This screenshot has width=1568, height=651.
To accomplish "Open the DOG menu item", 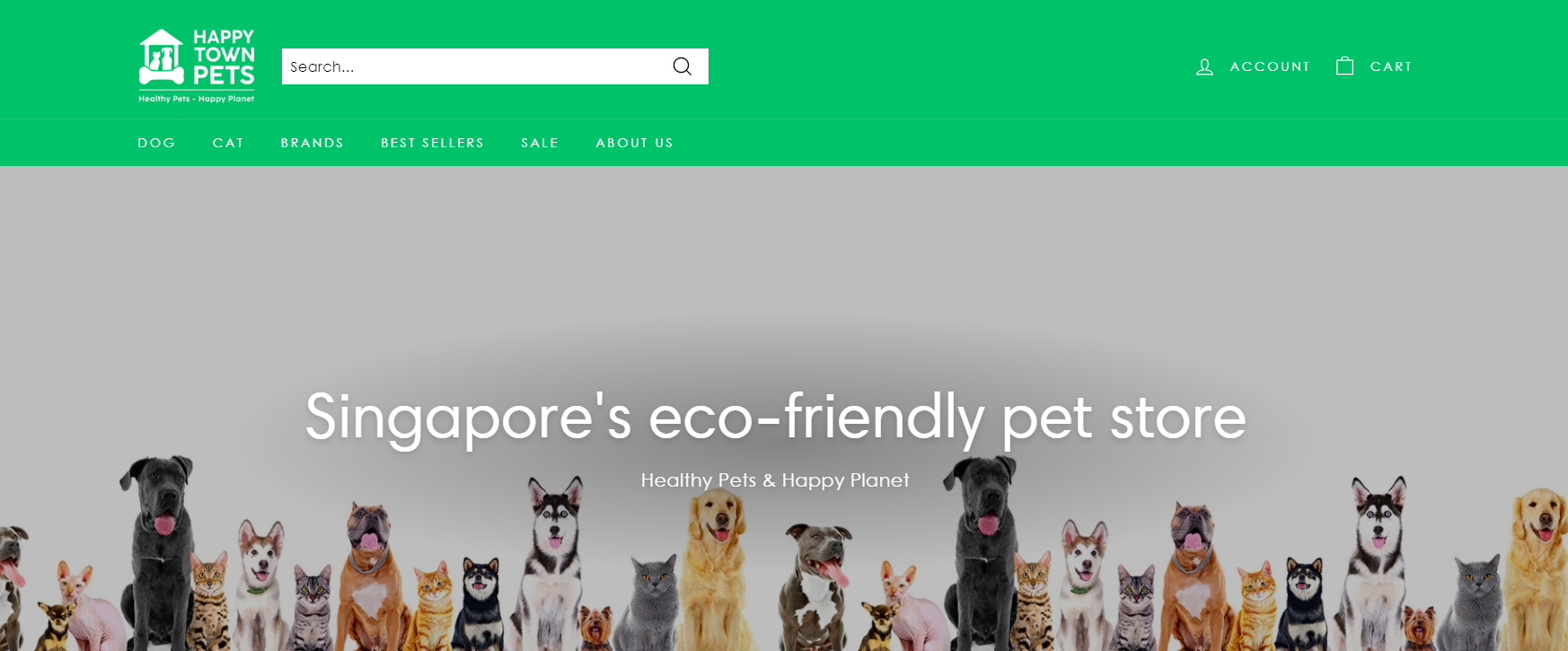I will [x=156, y=143].
